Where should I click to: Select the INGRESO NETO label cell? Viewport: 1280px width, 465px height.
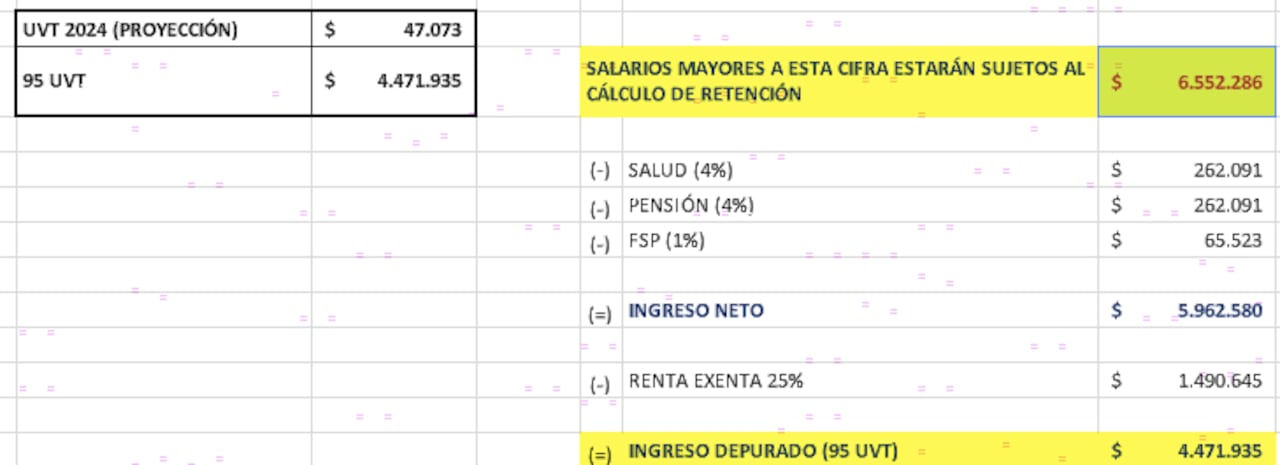click(696, 311)
